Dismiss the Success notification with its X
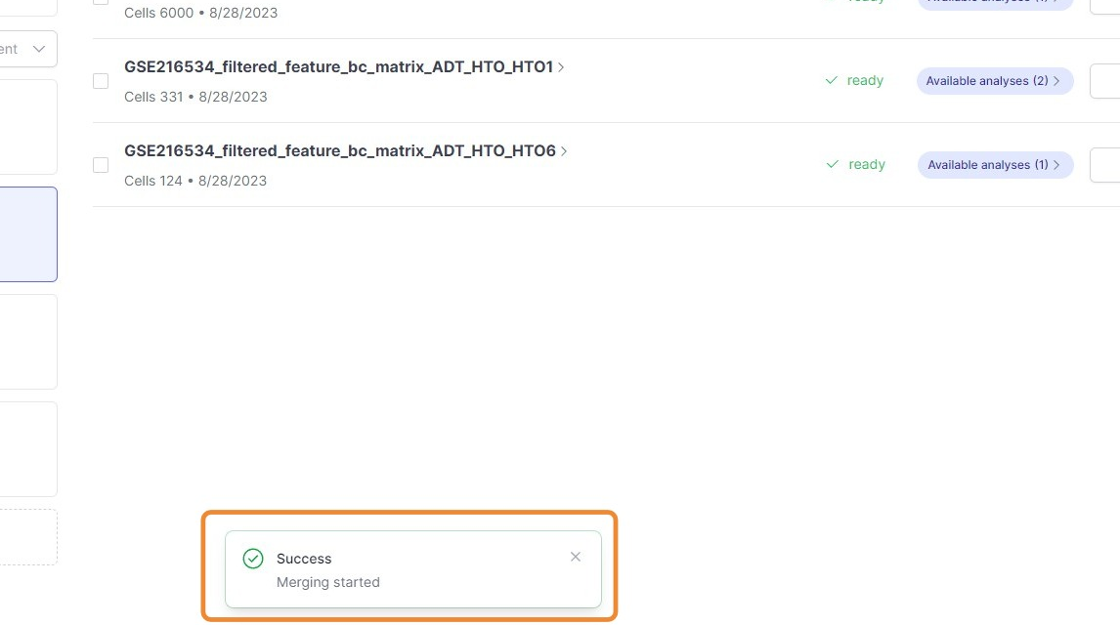The height and width of the screenshot is (625, 1120). pyautogui.click(x=575, y=557)
